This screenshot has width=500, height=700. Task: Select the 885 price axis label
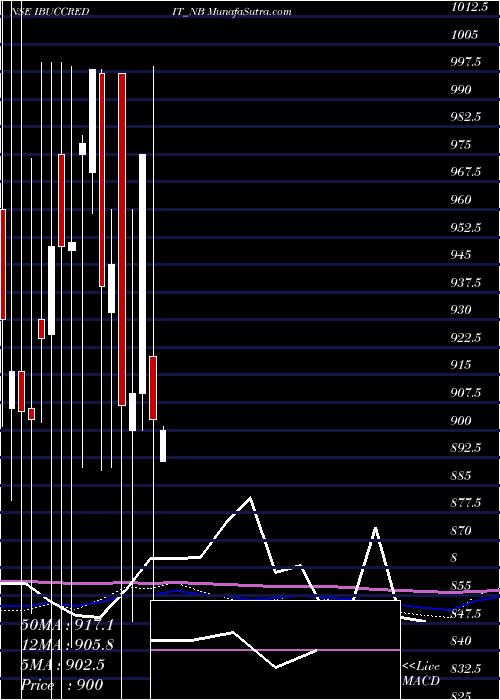pos(461,475)
